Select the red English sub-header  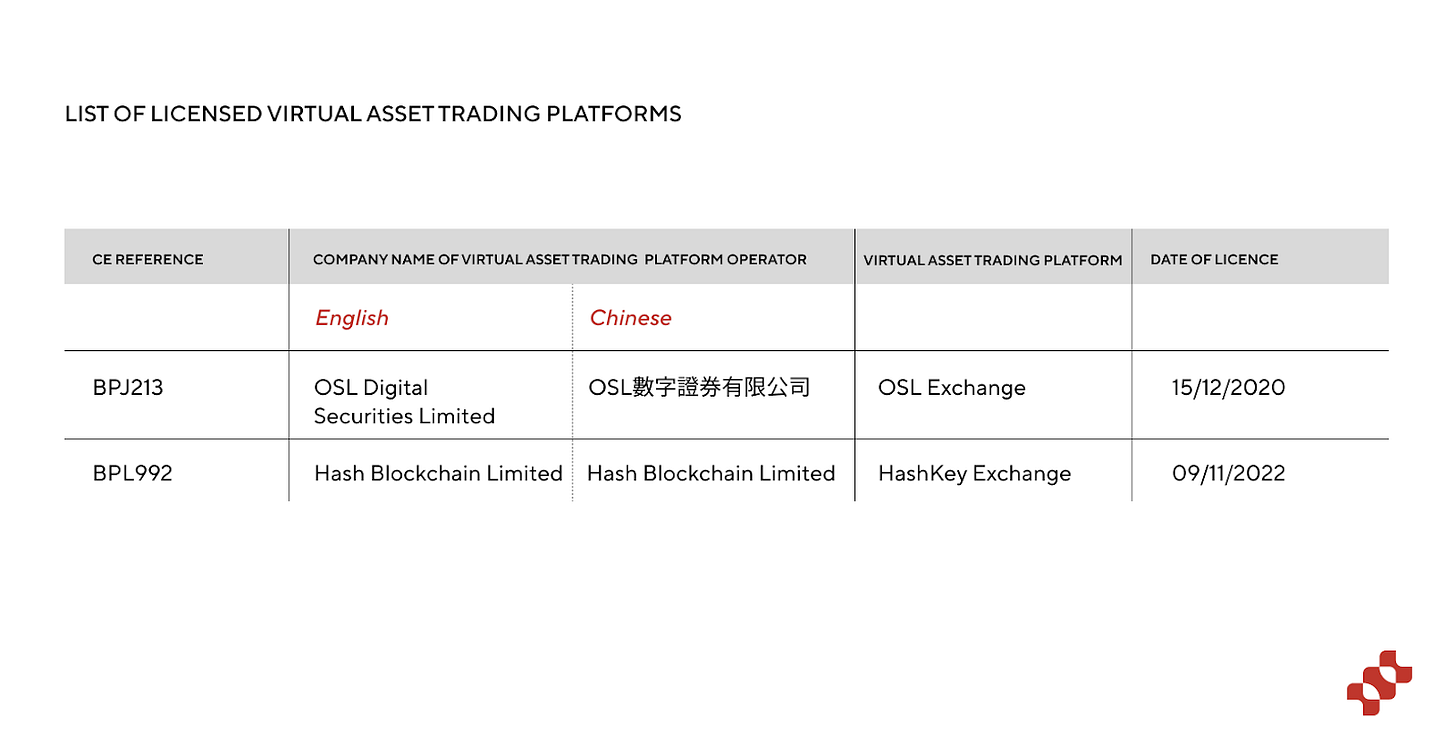(x=352, y=318)
